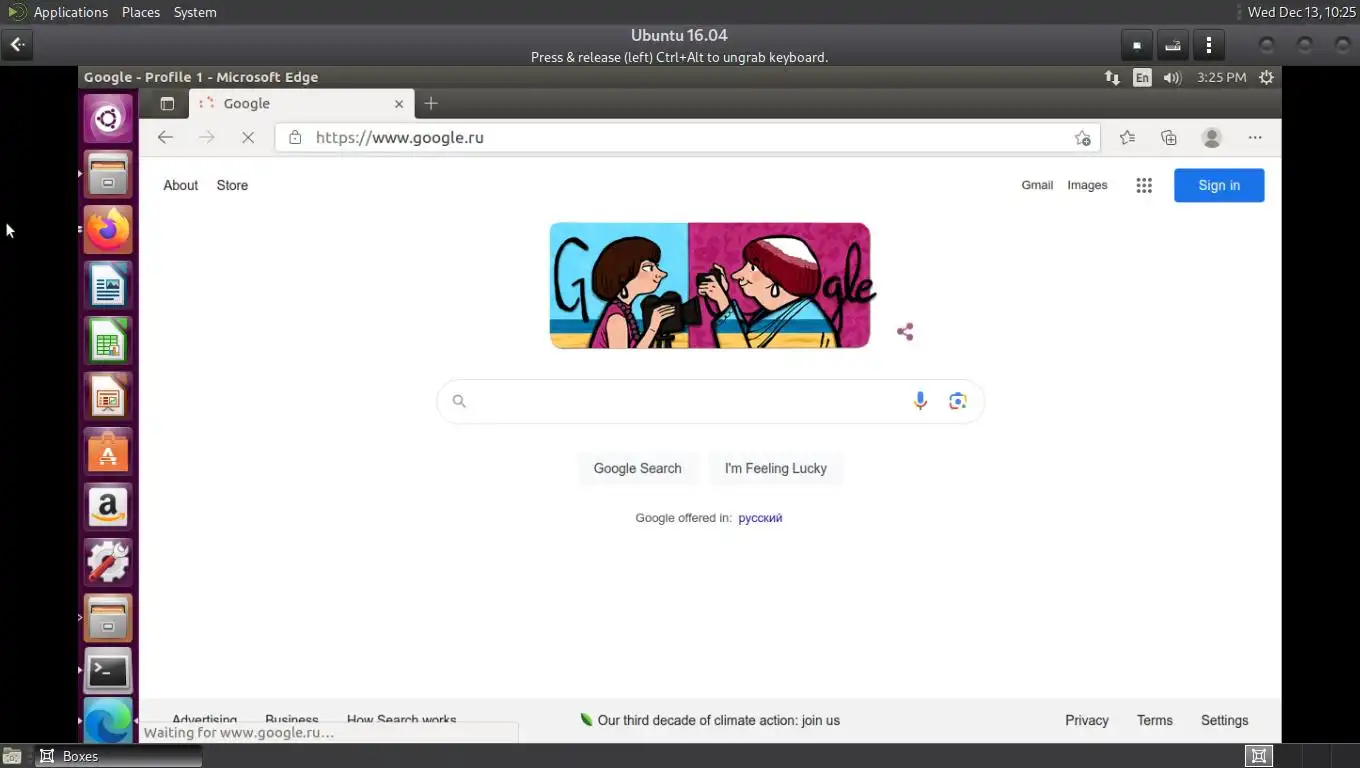
Task: Open Amazon launcher icon
Action: point(108,507)
